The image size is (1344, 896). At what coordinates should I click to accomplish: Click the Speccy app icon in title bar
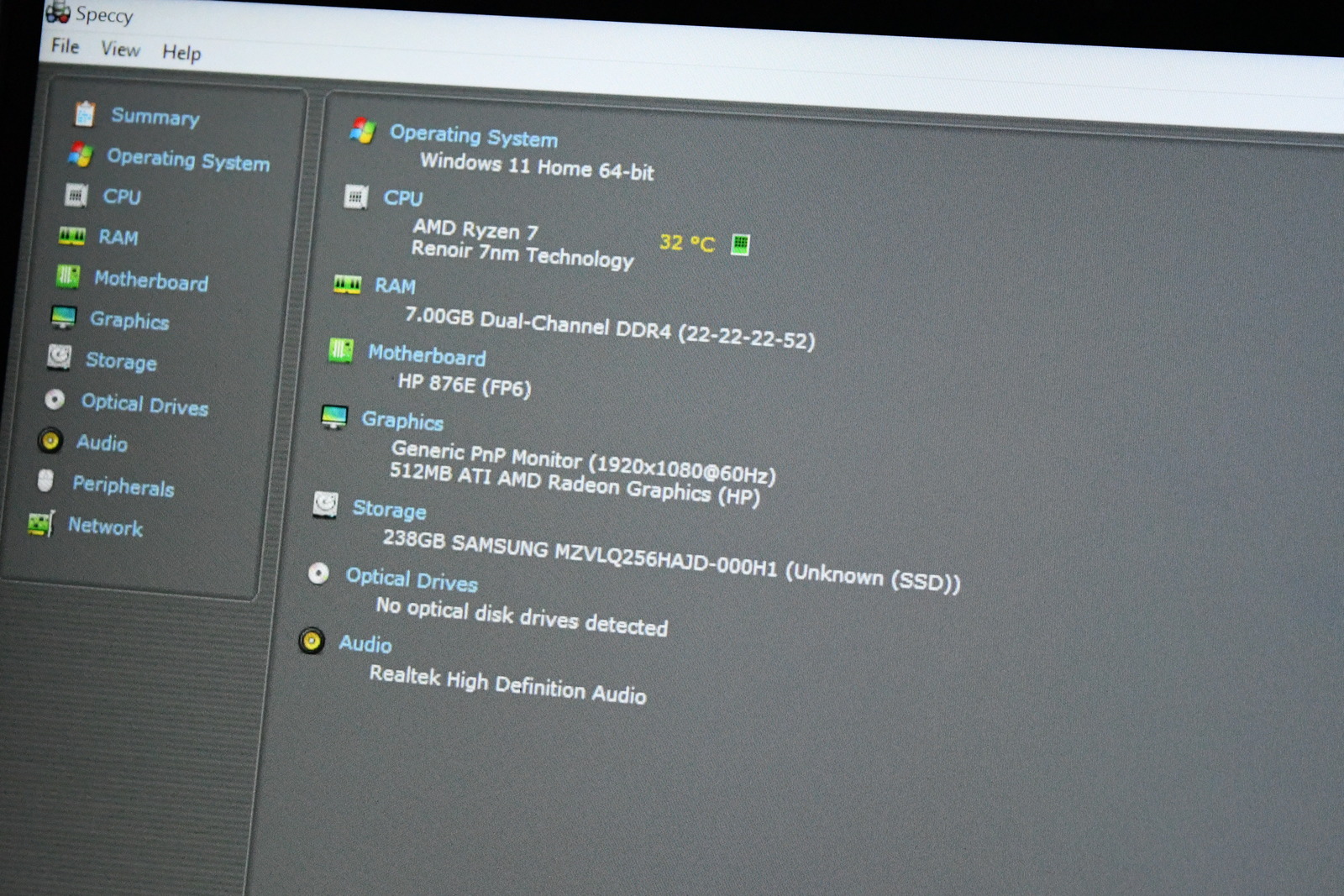pos(57,12)
